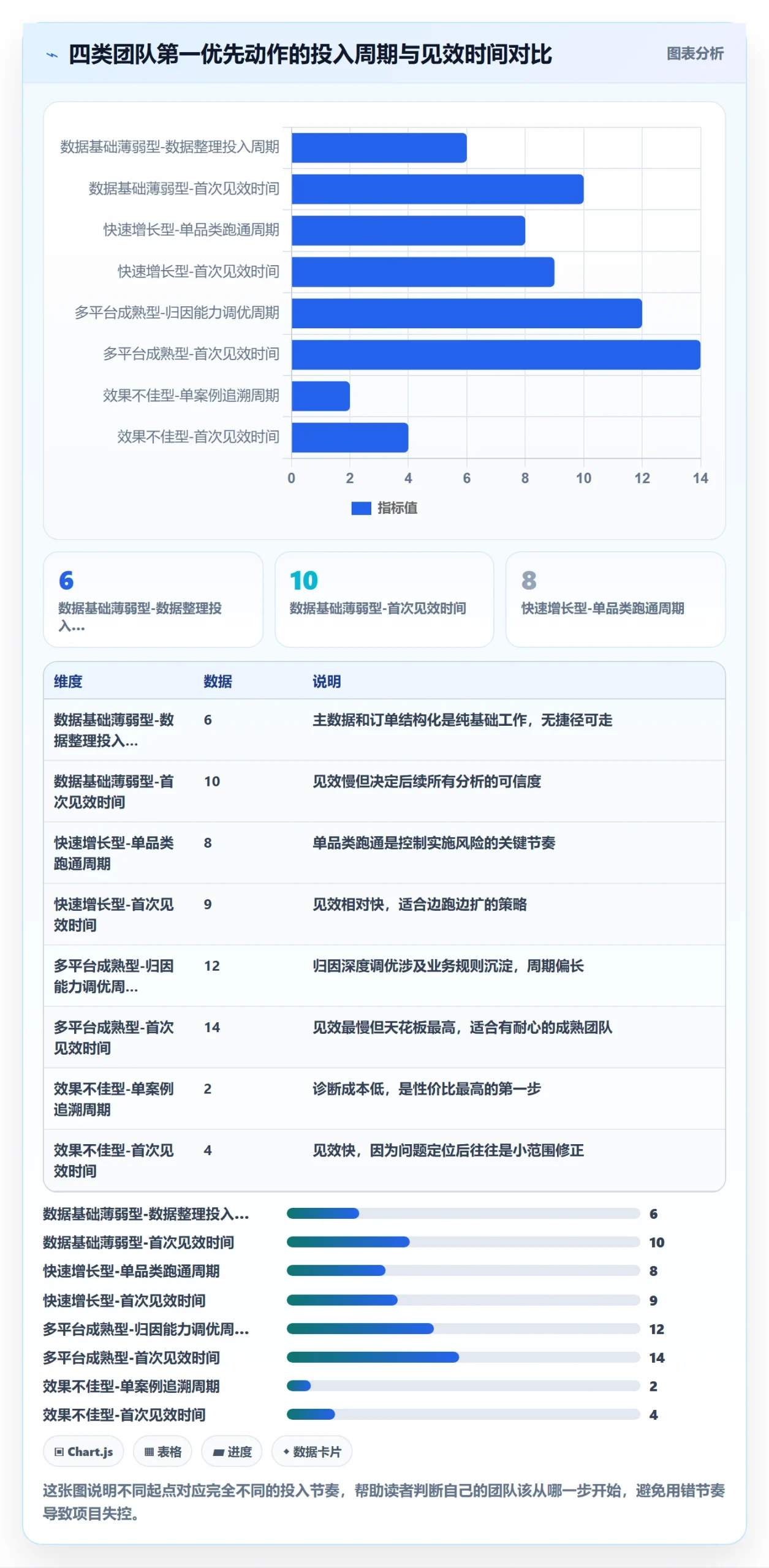This screenshot has height=1568, width=769.
Task: Click progress bar for 多平台成熟型-首次见效时间
Action: pos(463,1357)
